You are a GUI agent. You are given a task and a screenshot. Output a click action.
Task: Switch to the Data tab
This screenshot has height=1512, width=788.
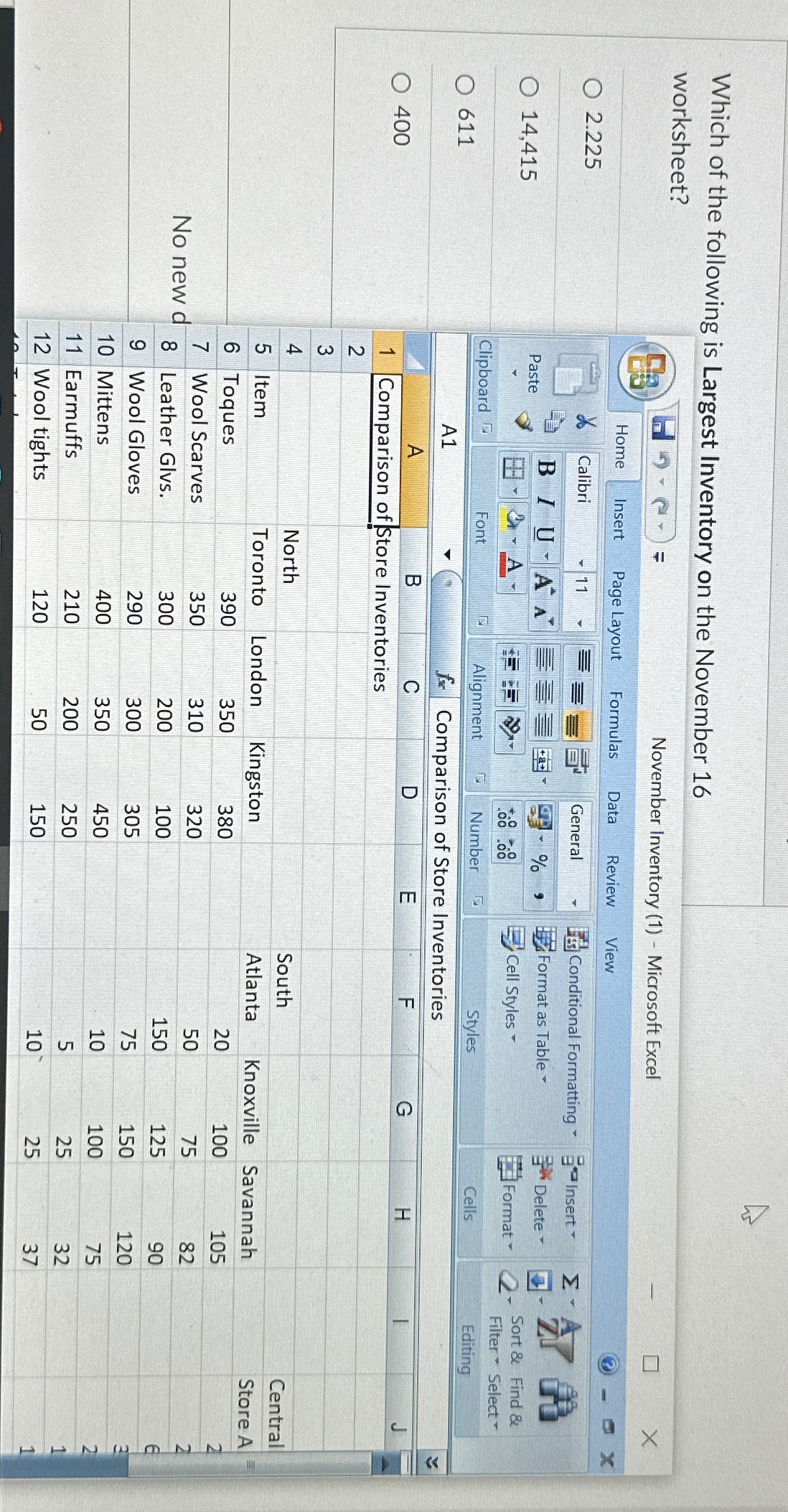tap(612, 808)
